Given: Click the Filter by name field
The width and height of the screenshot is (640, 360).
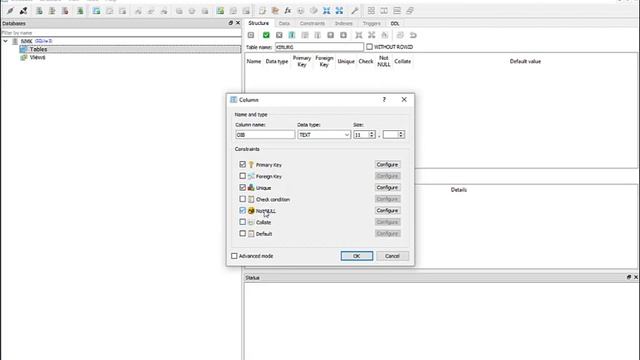Looking at the screenshot, I should pyautogui.click(x=121, y=33).
